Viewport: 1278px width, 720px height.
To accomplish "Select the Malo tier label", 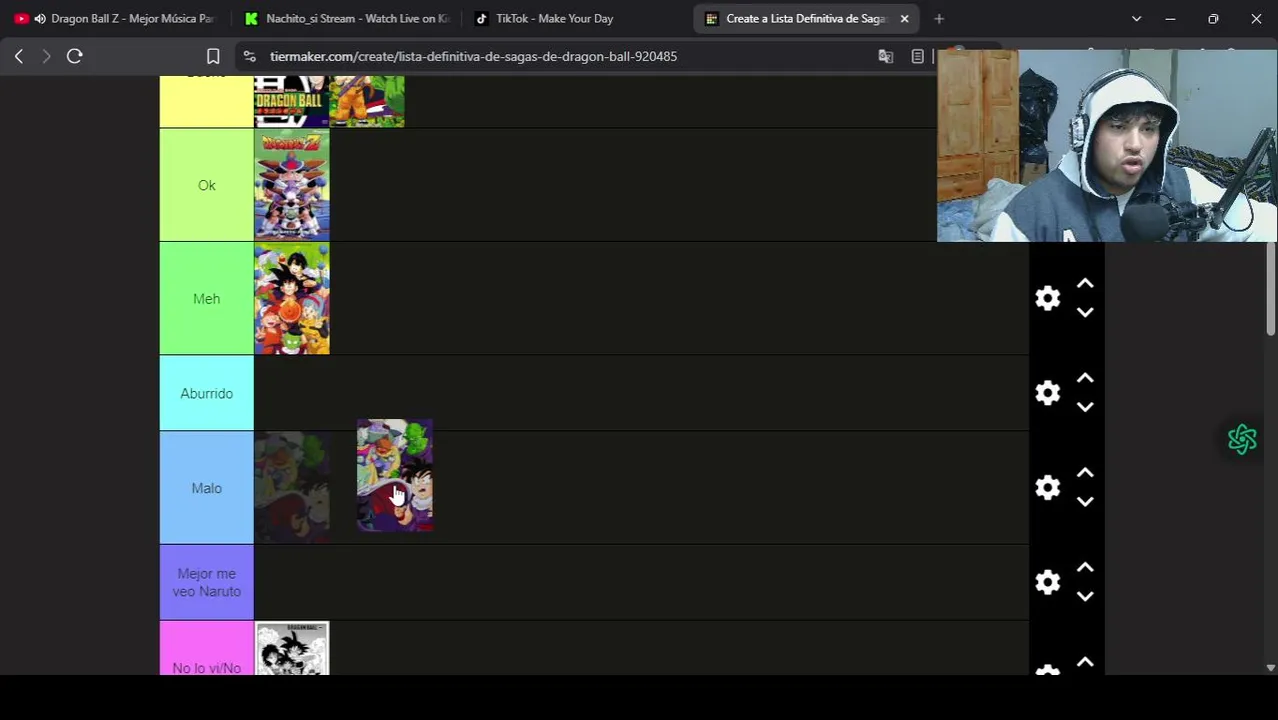I will point(206,488).
